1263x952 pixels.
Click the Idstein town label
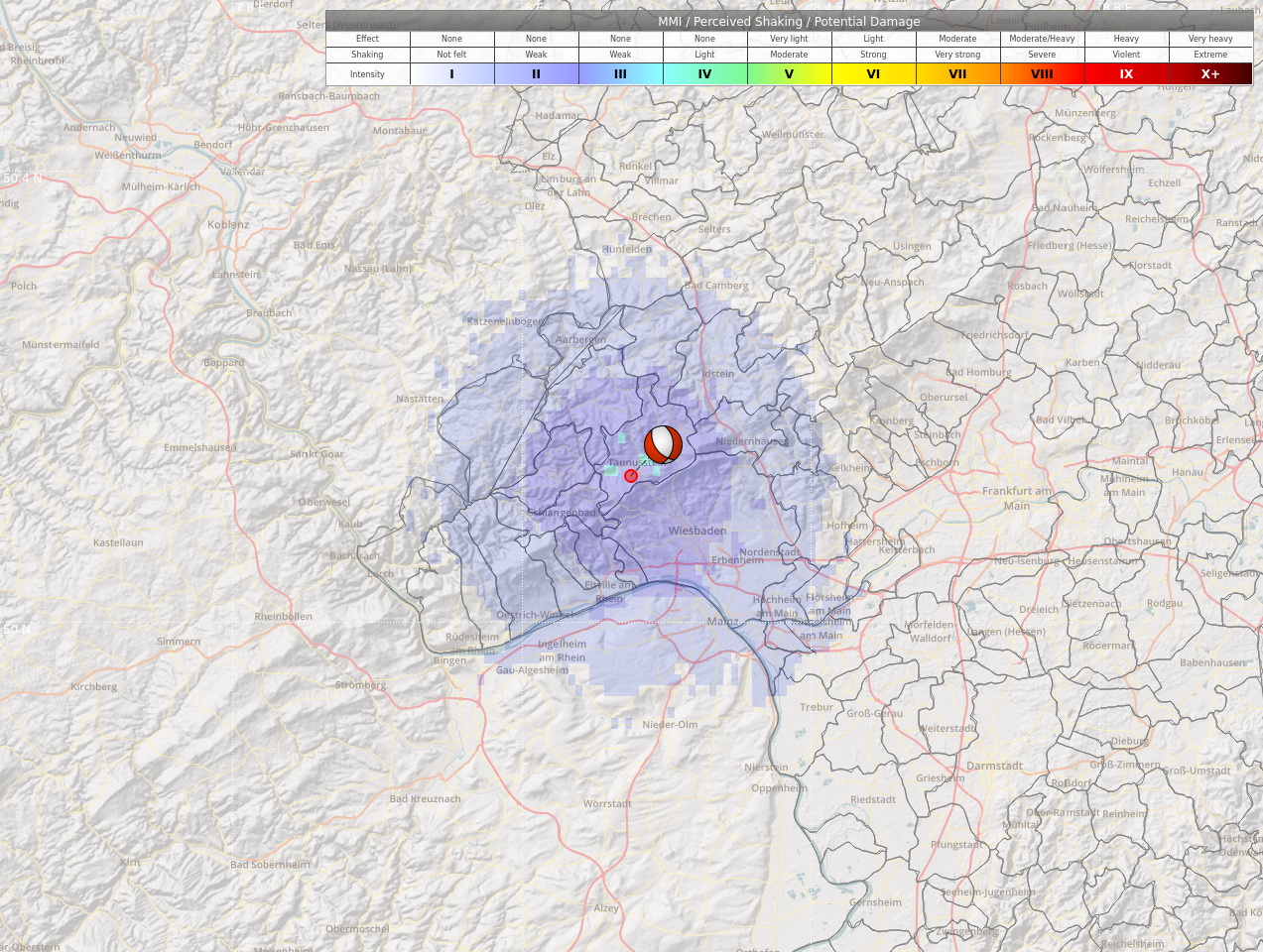coord(718,374)
